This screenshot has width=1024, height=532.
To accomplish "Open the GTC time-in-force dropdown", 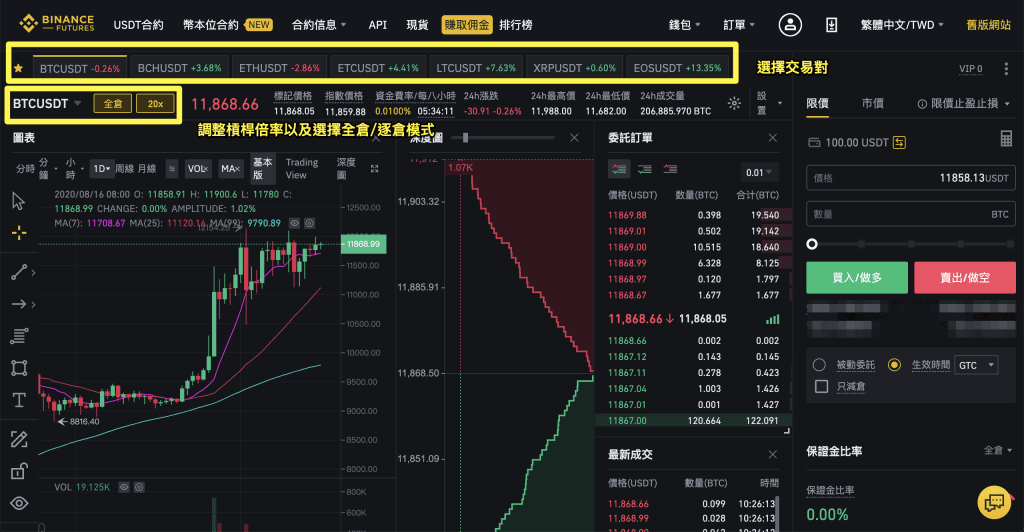I will tap(976, 365).
